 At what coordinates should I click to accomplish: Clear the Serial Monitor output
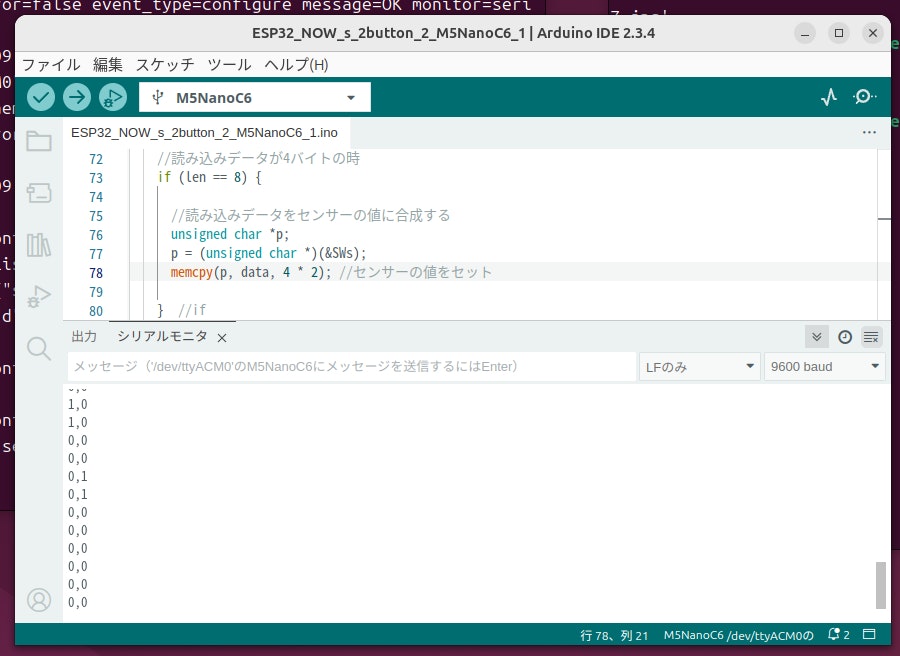coord(870,336)
